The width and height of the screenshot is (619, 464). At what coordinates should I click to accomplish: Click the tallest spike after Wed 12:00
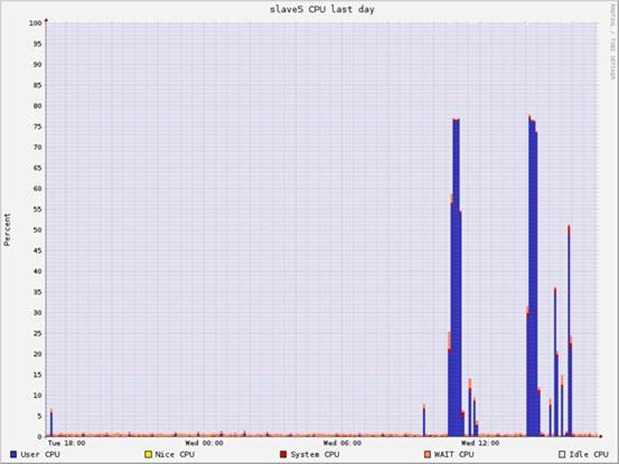[x=532, y=276]
